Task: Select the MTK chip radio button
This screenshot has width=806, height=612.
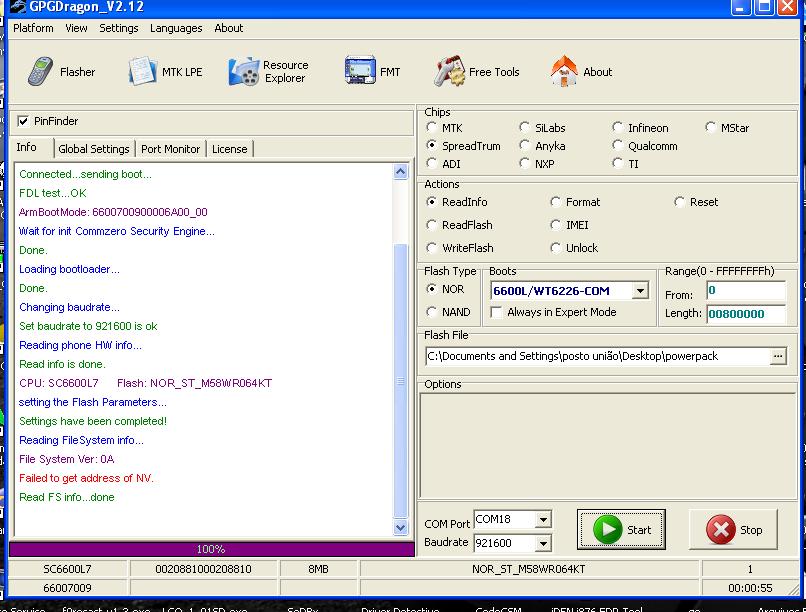Action: pyautogui.click(x=432, y=127)
